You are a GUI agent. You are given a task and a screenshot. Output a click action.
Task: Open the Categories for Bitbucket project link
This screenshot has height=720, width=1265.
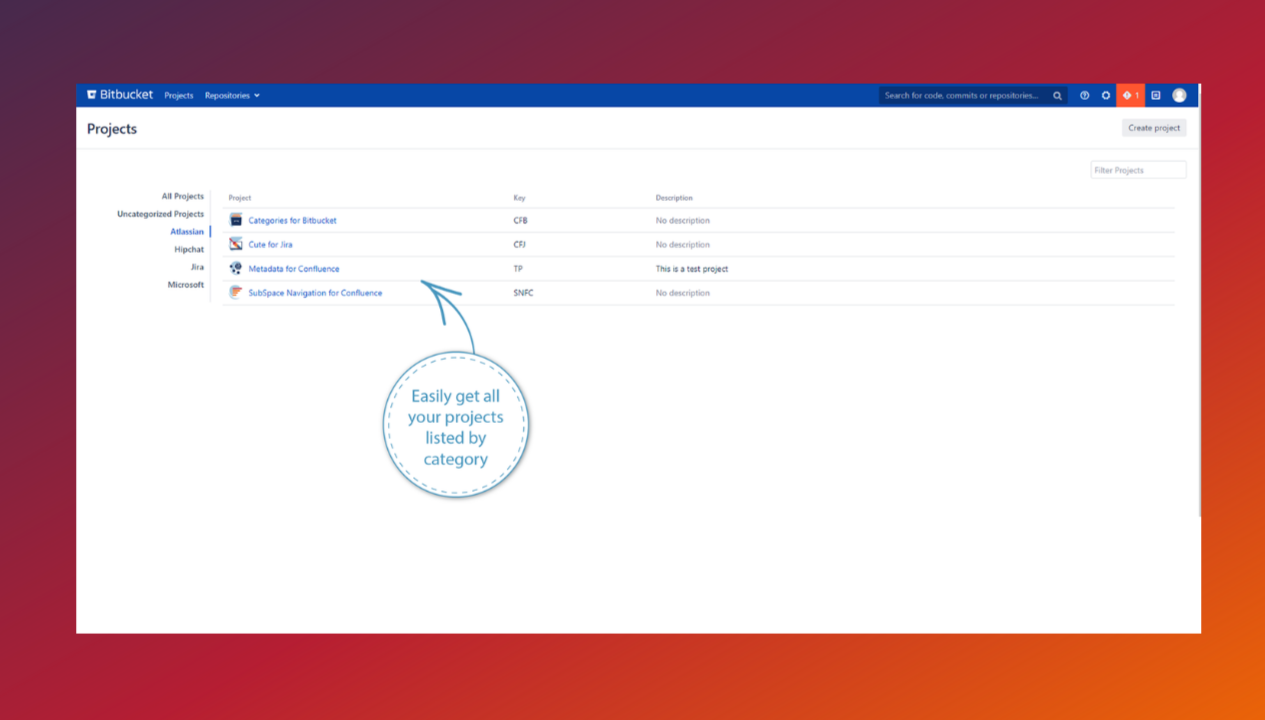coord(293,220)
